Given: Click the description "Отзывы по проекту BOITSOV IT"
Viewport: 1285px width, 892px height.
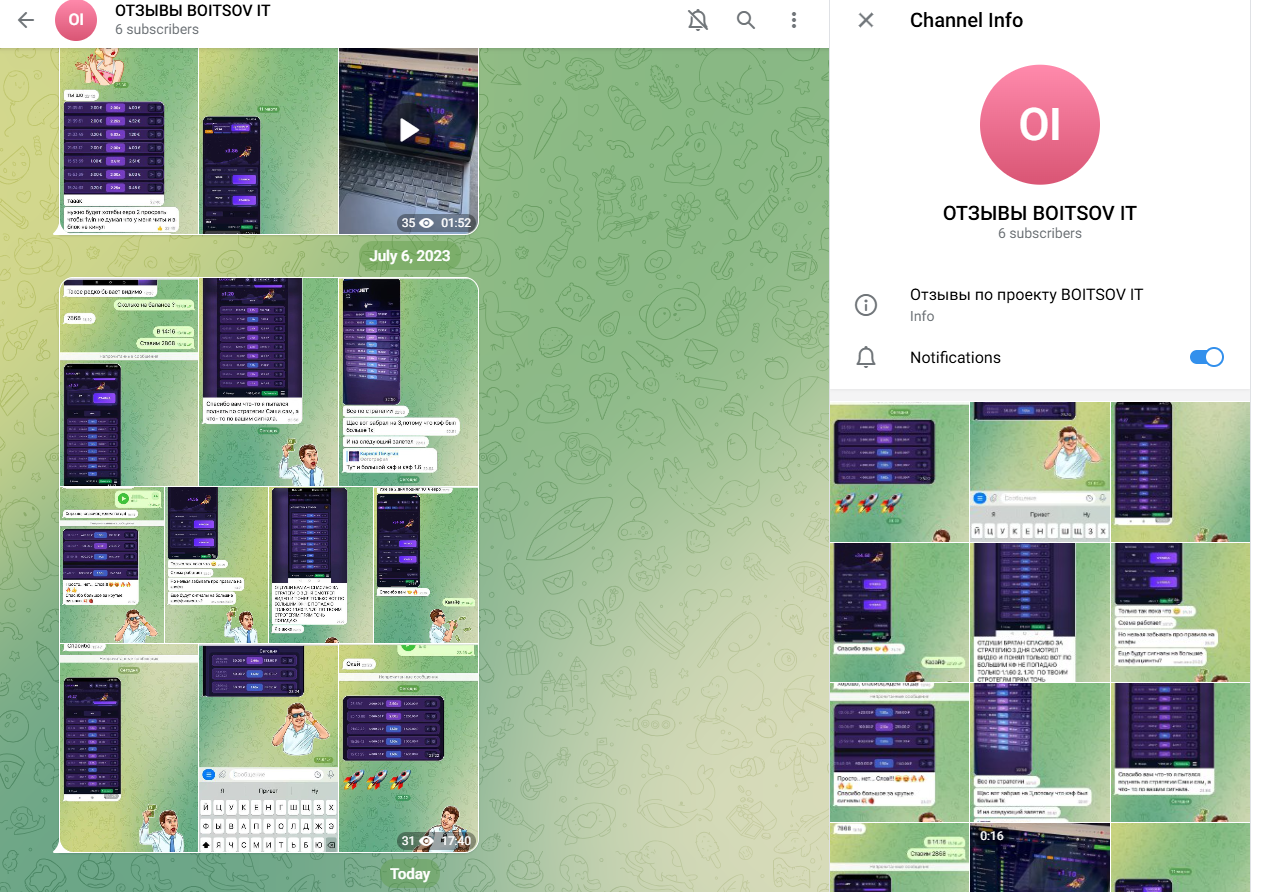Looking at the screenshot, I should [x=1026, y=295].
